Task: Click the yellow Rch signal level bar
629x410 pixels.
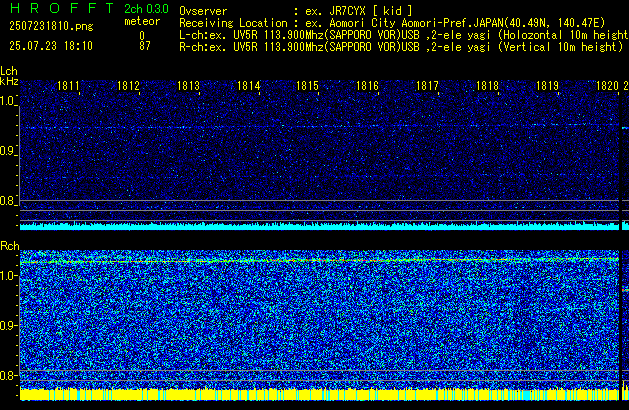Action: coord(319,394)
